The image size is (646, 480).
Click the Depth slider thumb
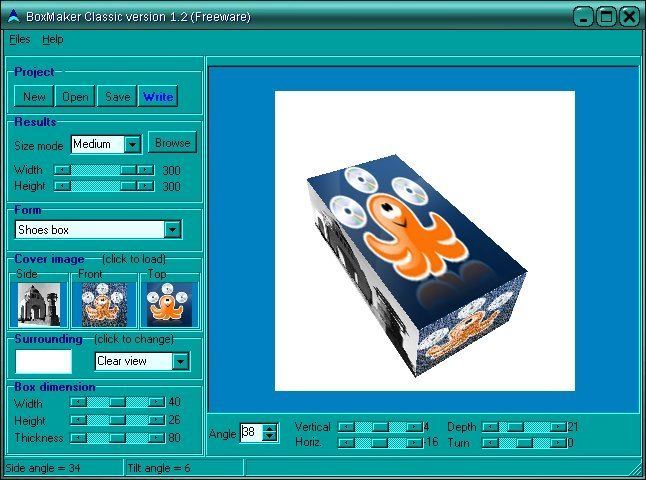515,427
